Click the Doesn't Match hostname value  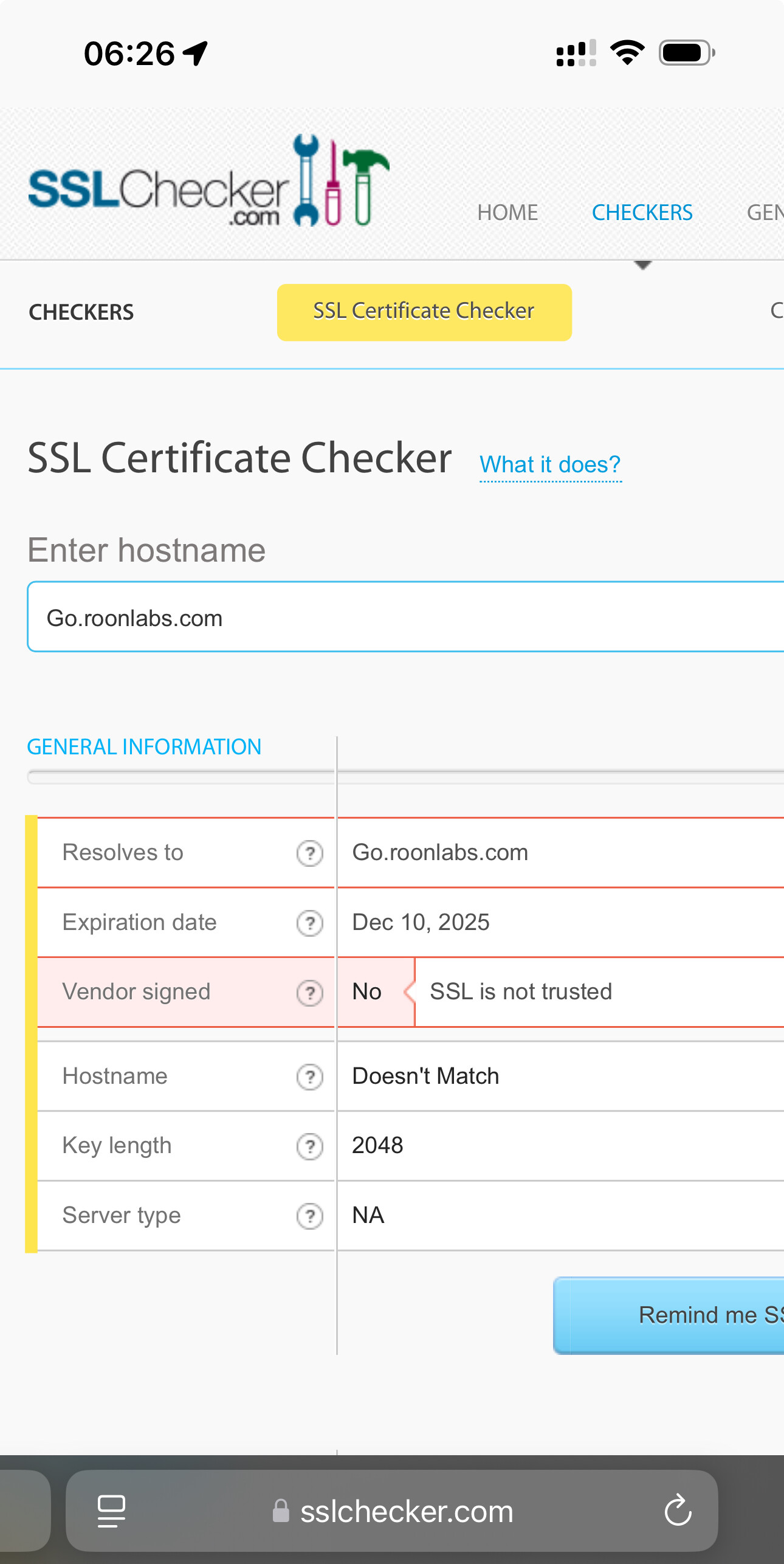(425, 1077)
